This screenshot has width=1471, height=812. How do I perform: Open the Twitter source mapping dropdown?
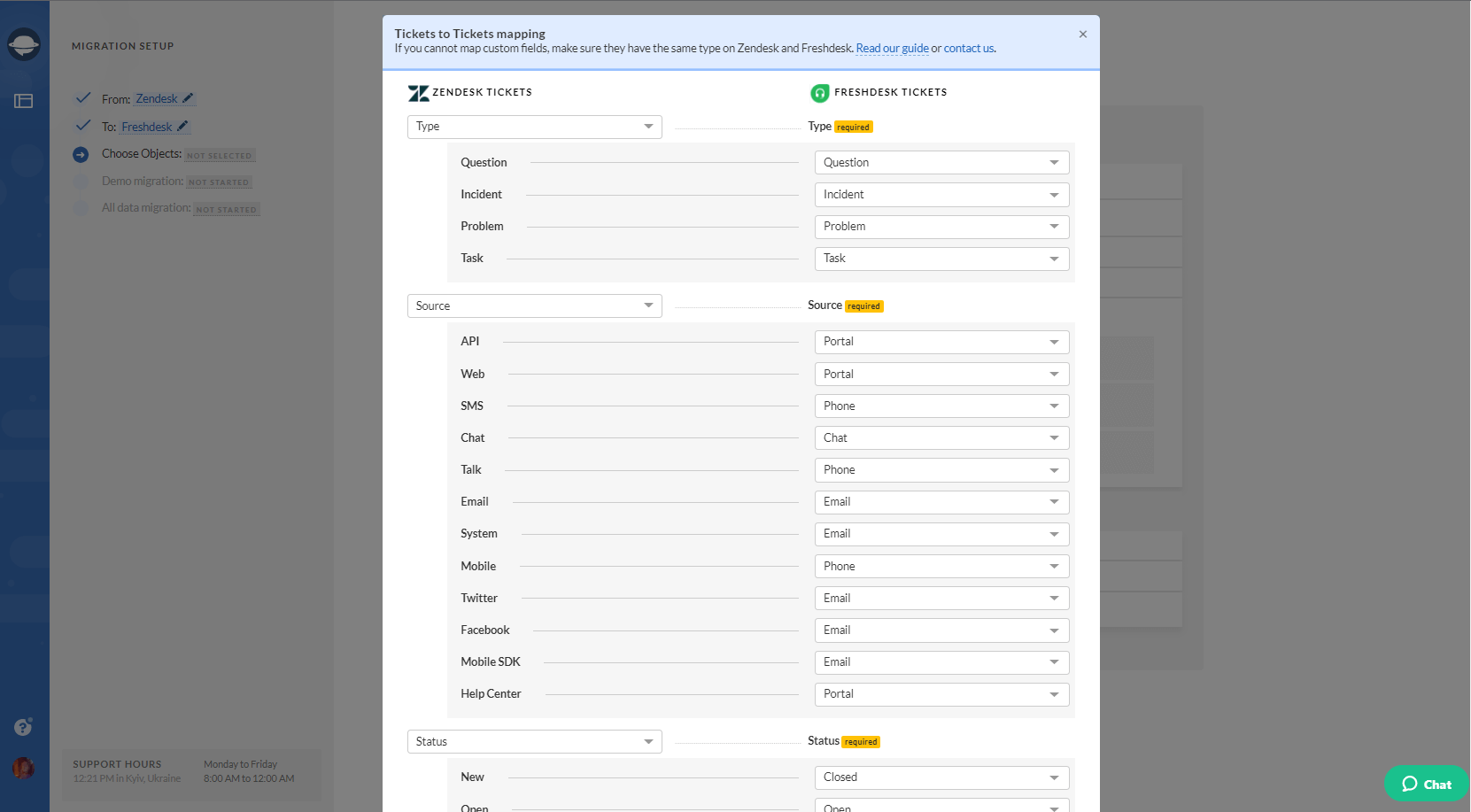click(x=942, y=598)
